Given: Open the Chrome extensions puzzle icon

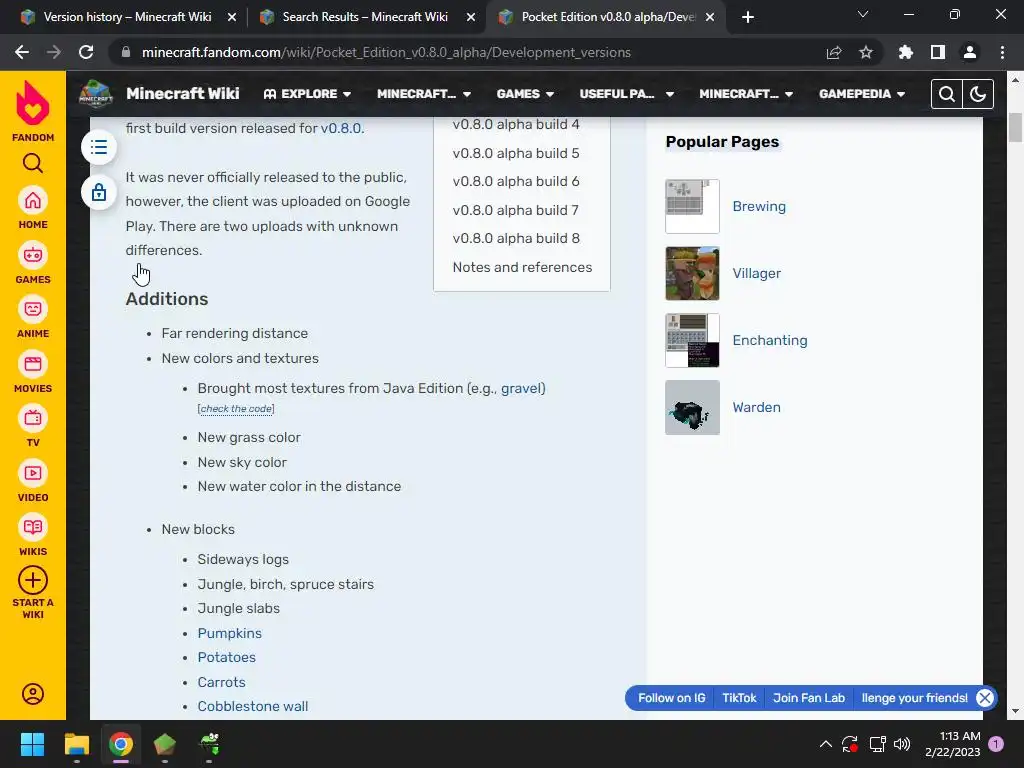Looking at the screenshot, I should (906, 52).
